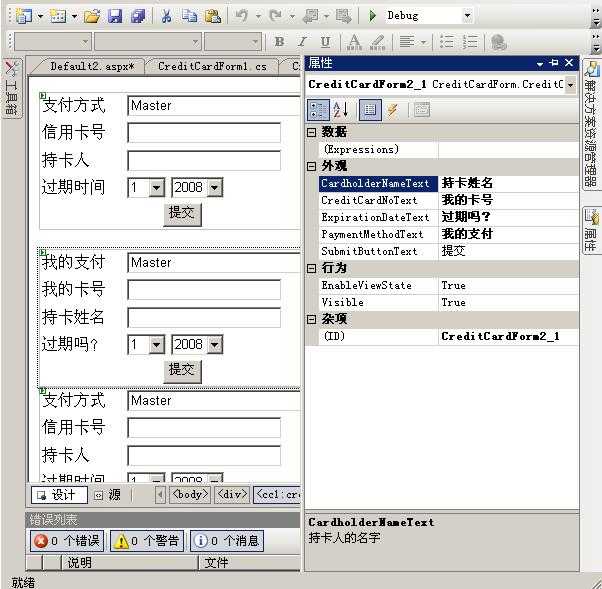Start debugging with the green play icon
Image resolution: width=602 pixels, height=589 pixels.
(372, 16)
